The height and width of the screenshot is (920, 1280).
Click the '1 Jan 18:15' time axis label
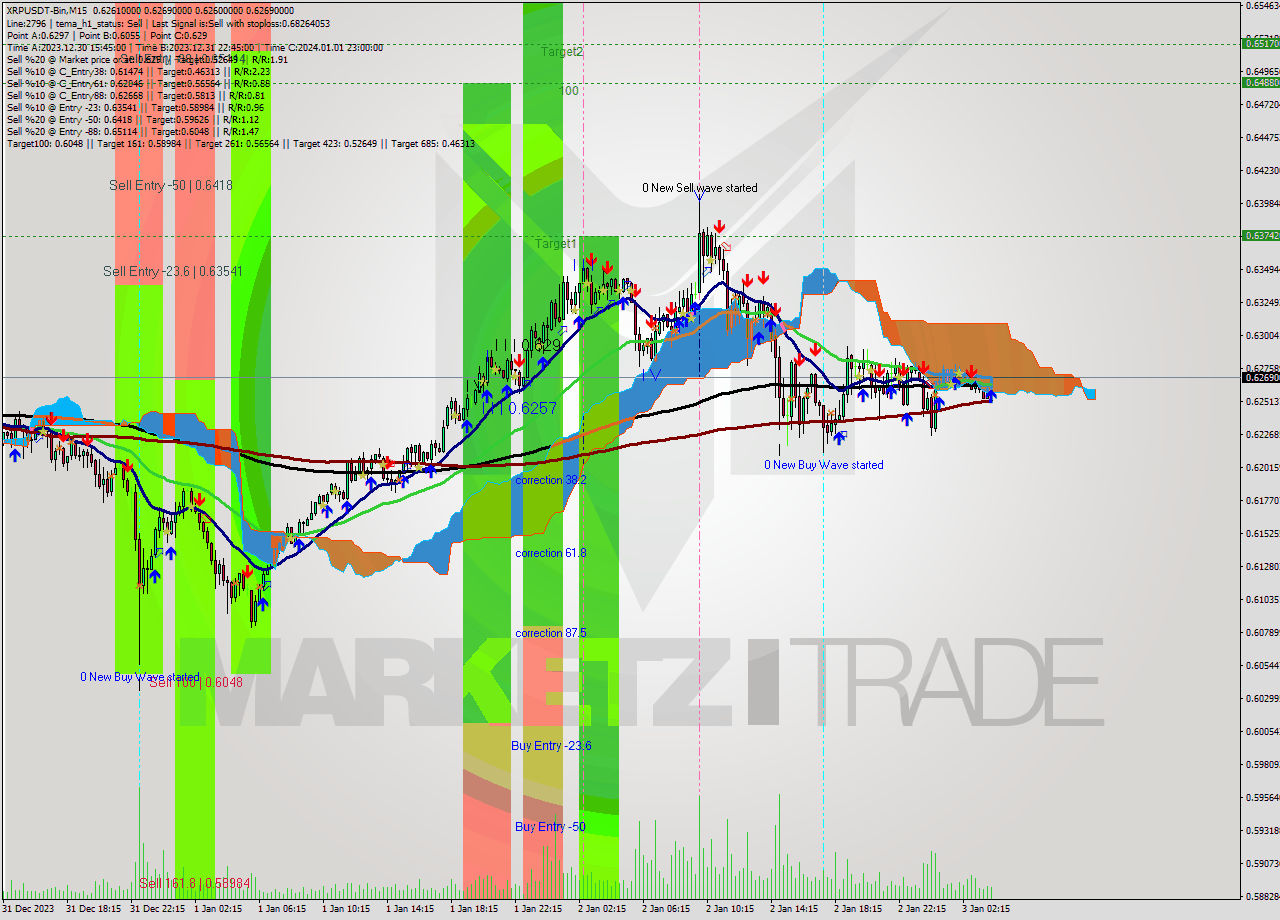coord(474,909)
